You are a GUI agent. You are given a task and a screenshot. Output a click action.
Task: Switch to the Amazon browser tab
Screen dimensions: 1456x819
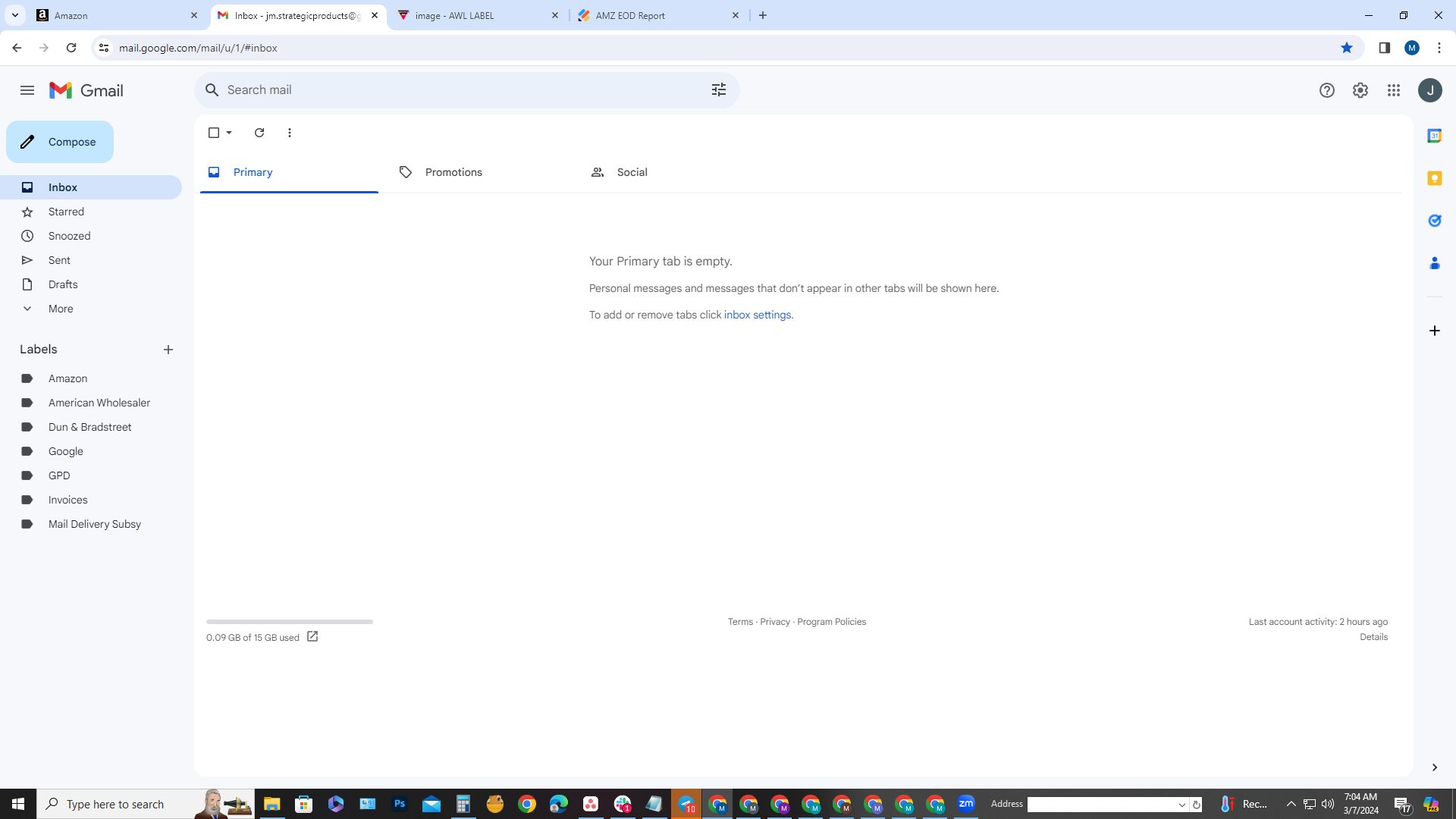(x=118, y=15)
